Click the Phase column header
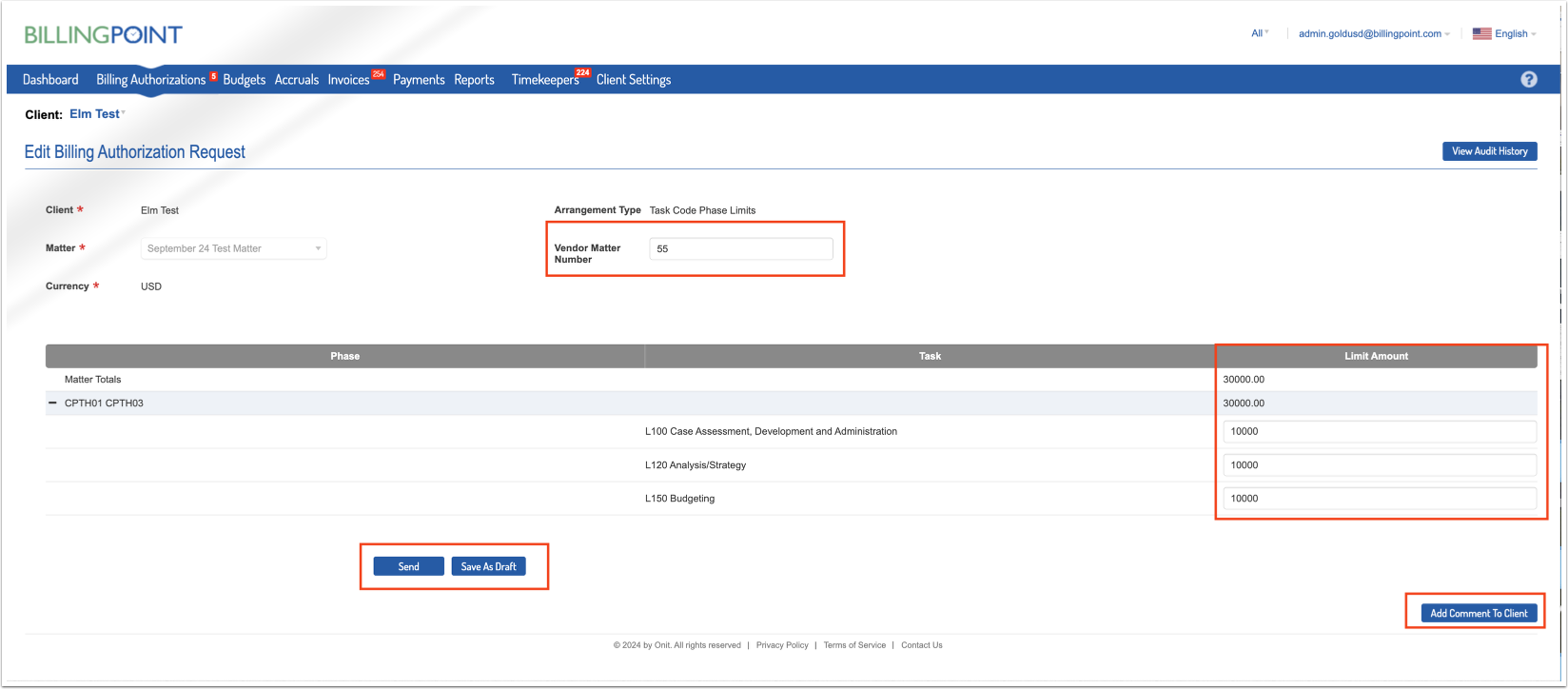Image resolution: width=1568 pixels, height=689 pixels. pyautogui.click(x=344, y=356)
